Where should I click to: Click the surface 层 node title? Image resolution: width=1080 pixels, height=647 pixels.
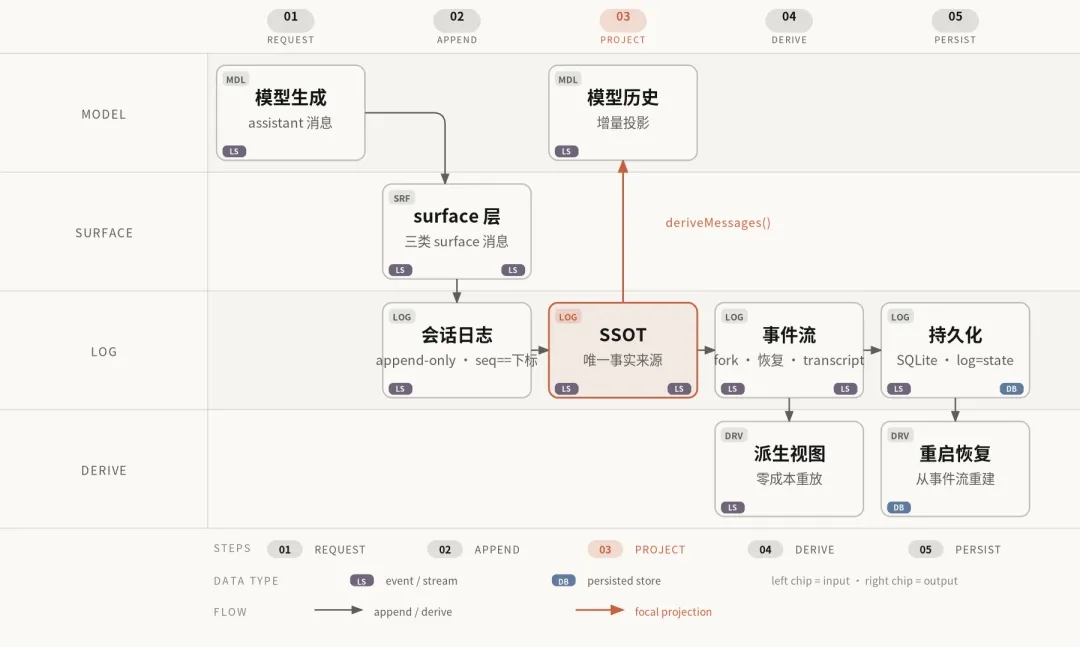click(x=457, y=216)
